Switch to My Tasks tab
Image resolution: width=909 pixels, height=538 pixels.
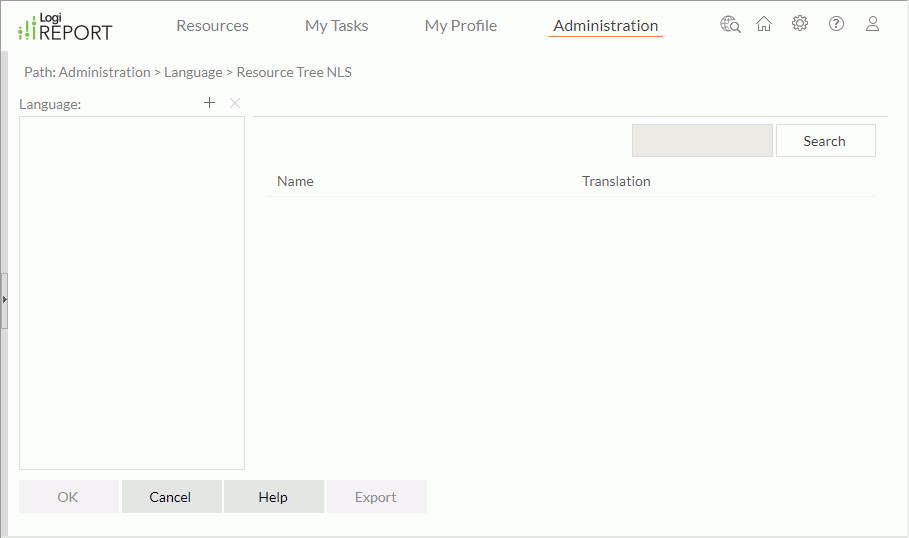point(336,26)
